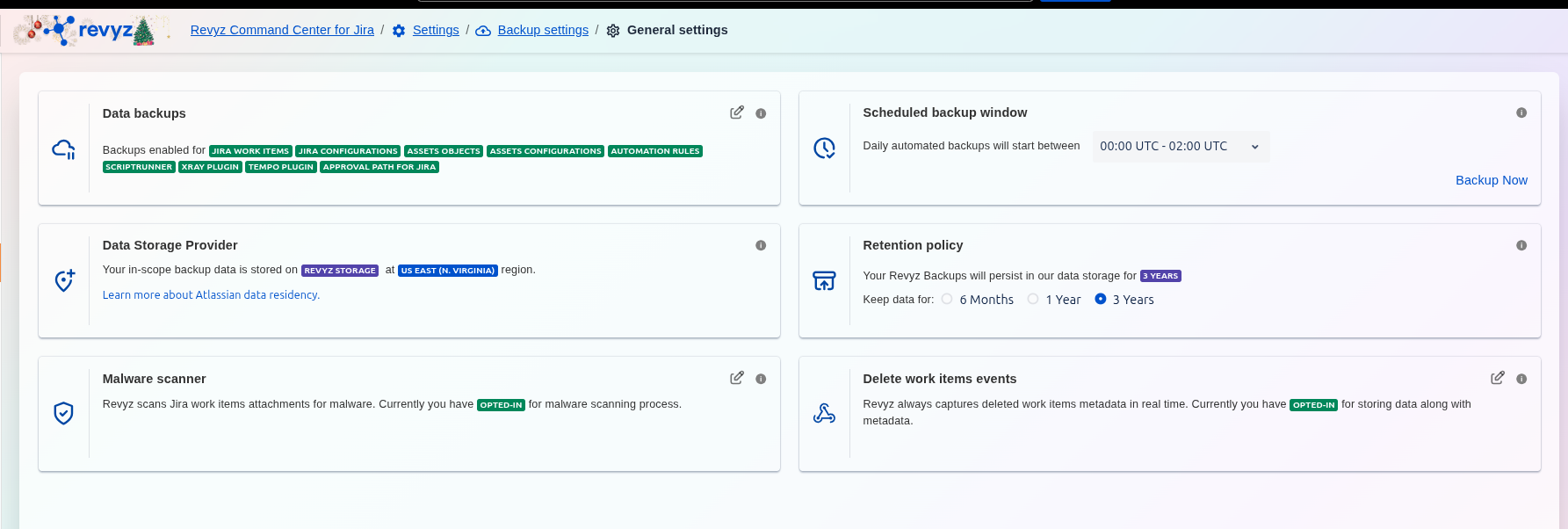
Task: Click the Delete work items info icon
Action: click(x=1521, y=379)
